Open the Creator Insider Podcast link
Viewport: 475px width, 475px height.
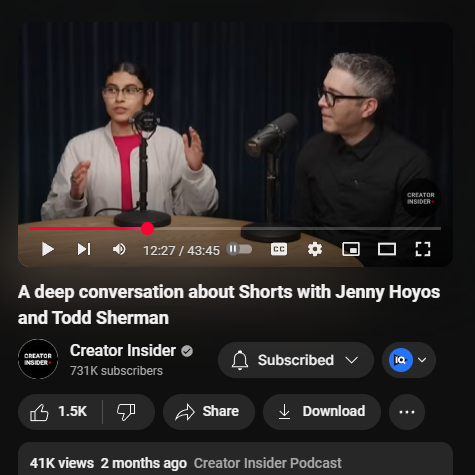click(268, 463)
